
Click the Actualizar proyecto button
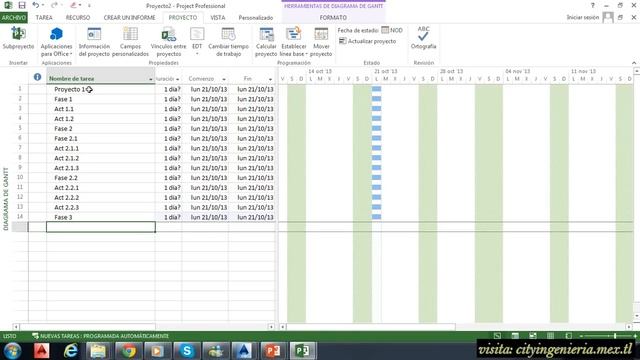click(x=367, y=41)
